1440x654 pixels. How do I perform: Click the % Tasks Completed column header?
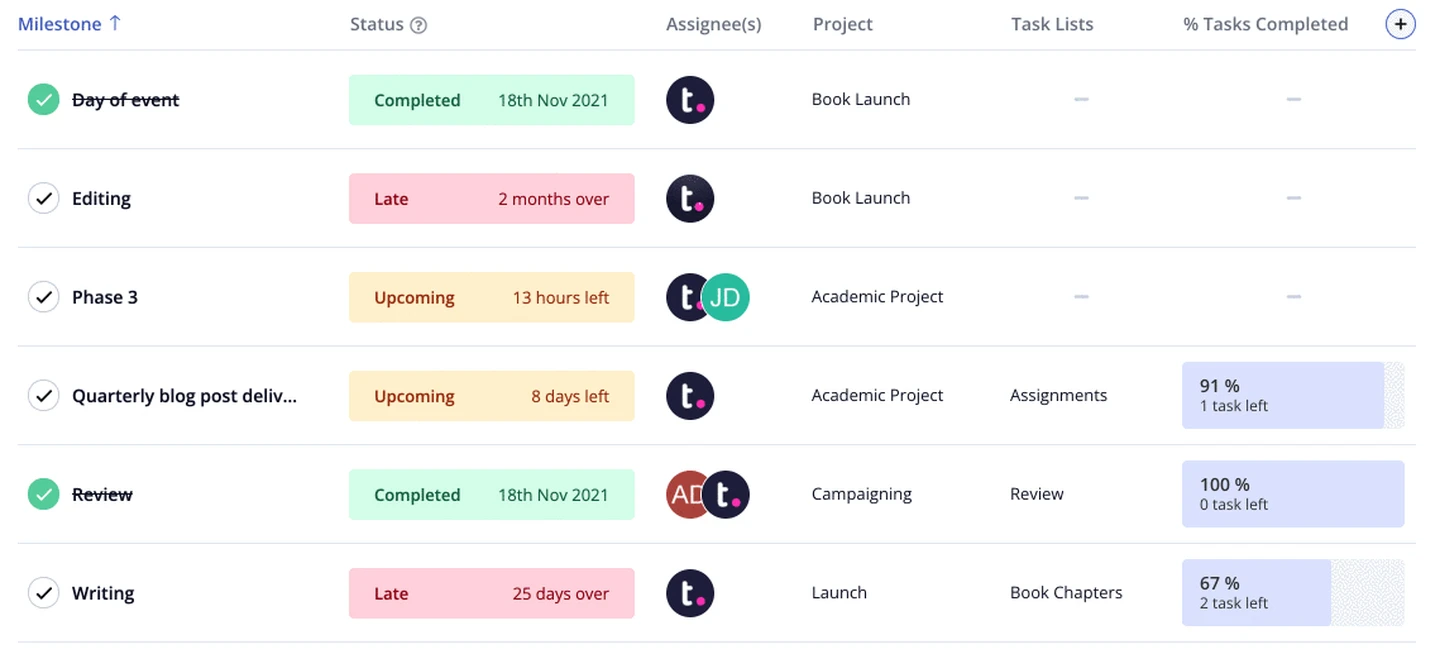tap(1265, 24)
